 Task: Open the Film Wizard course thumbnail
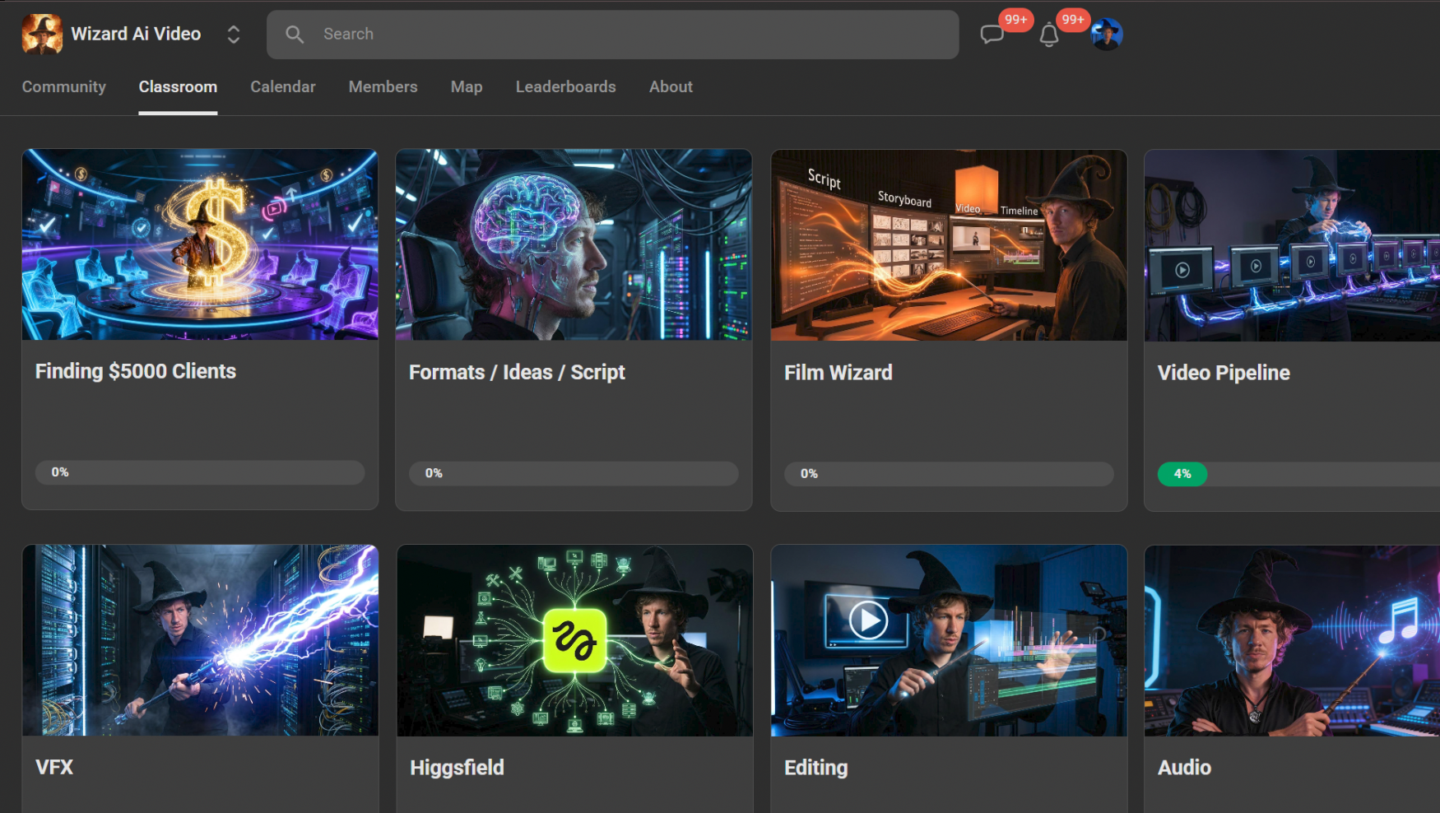(x=949, y=245)
